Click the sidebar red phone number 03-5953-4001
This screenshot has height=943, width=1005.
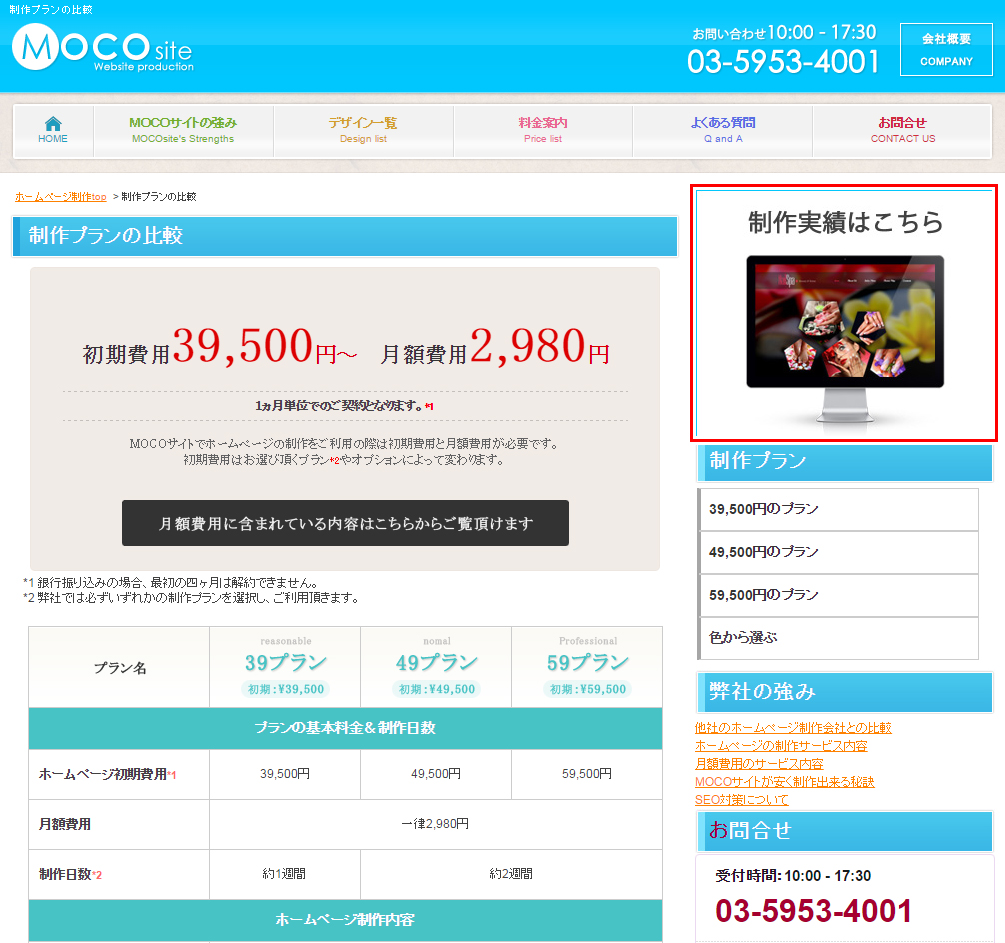point(813,910)
